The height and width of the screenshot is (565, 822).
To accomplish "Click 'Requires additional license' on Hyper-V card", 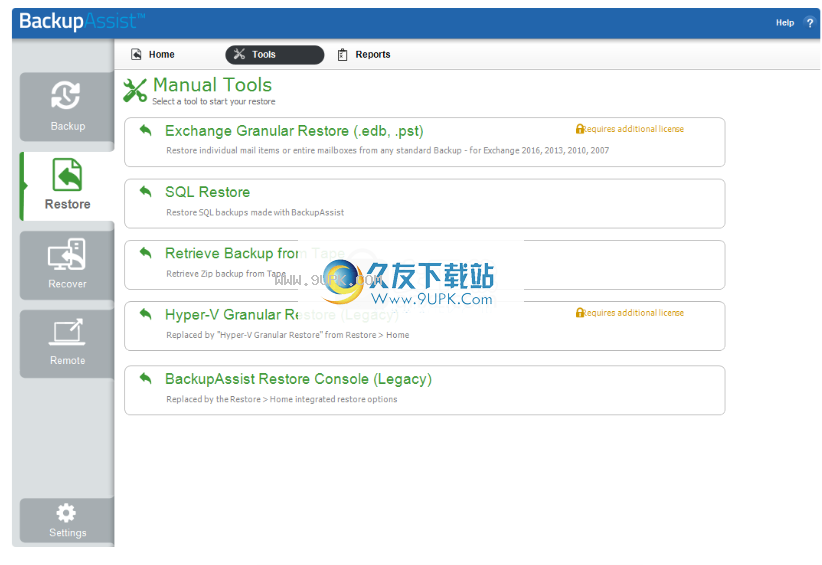I will [x=634, y=313].
